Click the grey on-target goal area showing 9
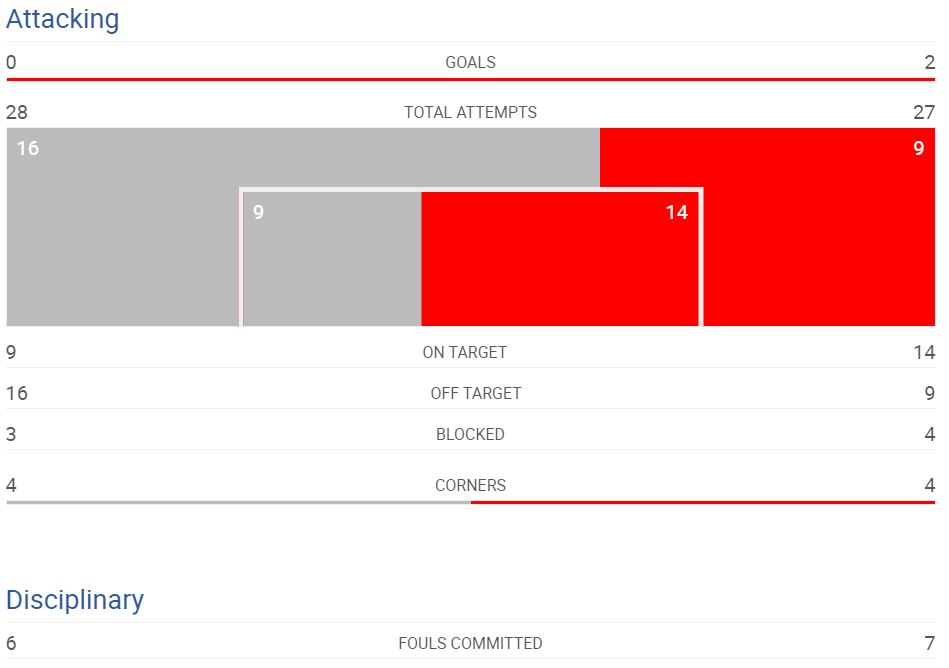 [332, 259]
